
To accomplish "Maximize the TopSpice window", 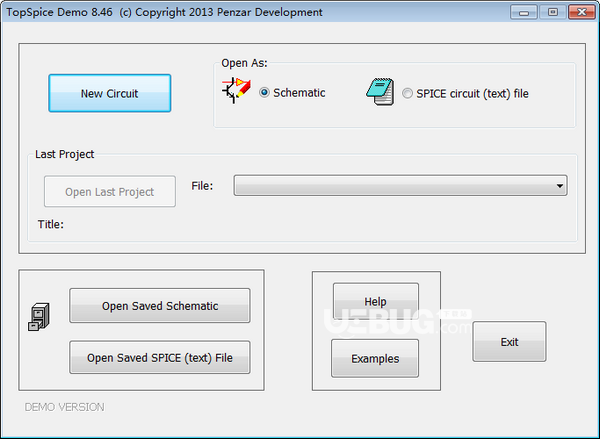I will [553, 12].
